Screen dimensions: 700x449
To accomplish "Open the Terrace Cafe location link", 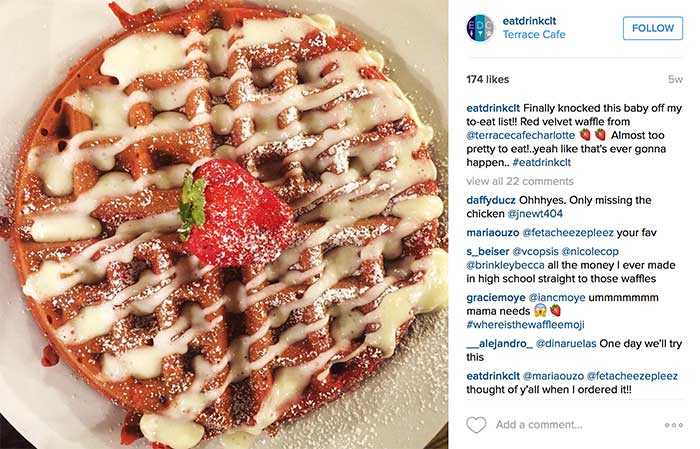I will pos(534,34).
